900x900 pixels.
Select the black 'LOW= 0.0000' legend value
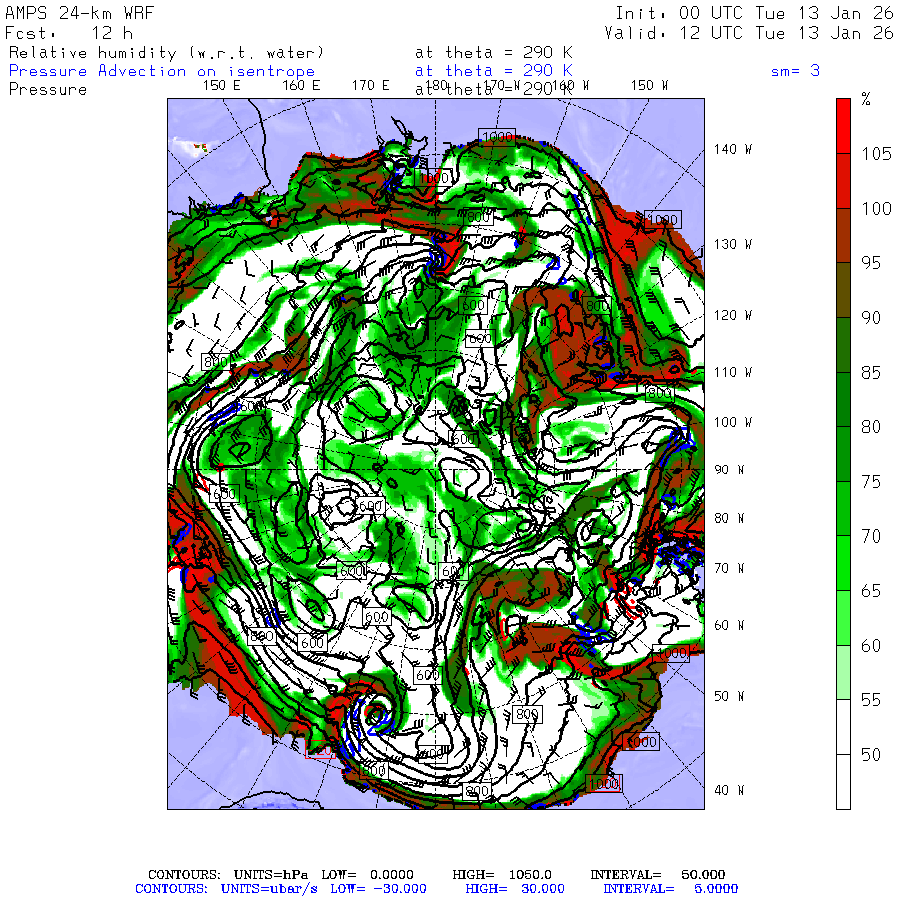pyautogui.click(x=367, y=875)
